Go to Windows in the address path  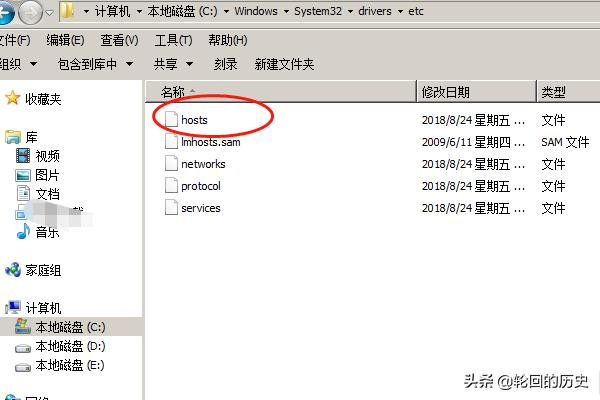point(256,11)
